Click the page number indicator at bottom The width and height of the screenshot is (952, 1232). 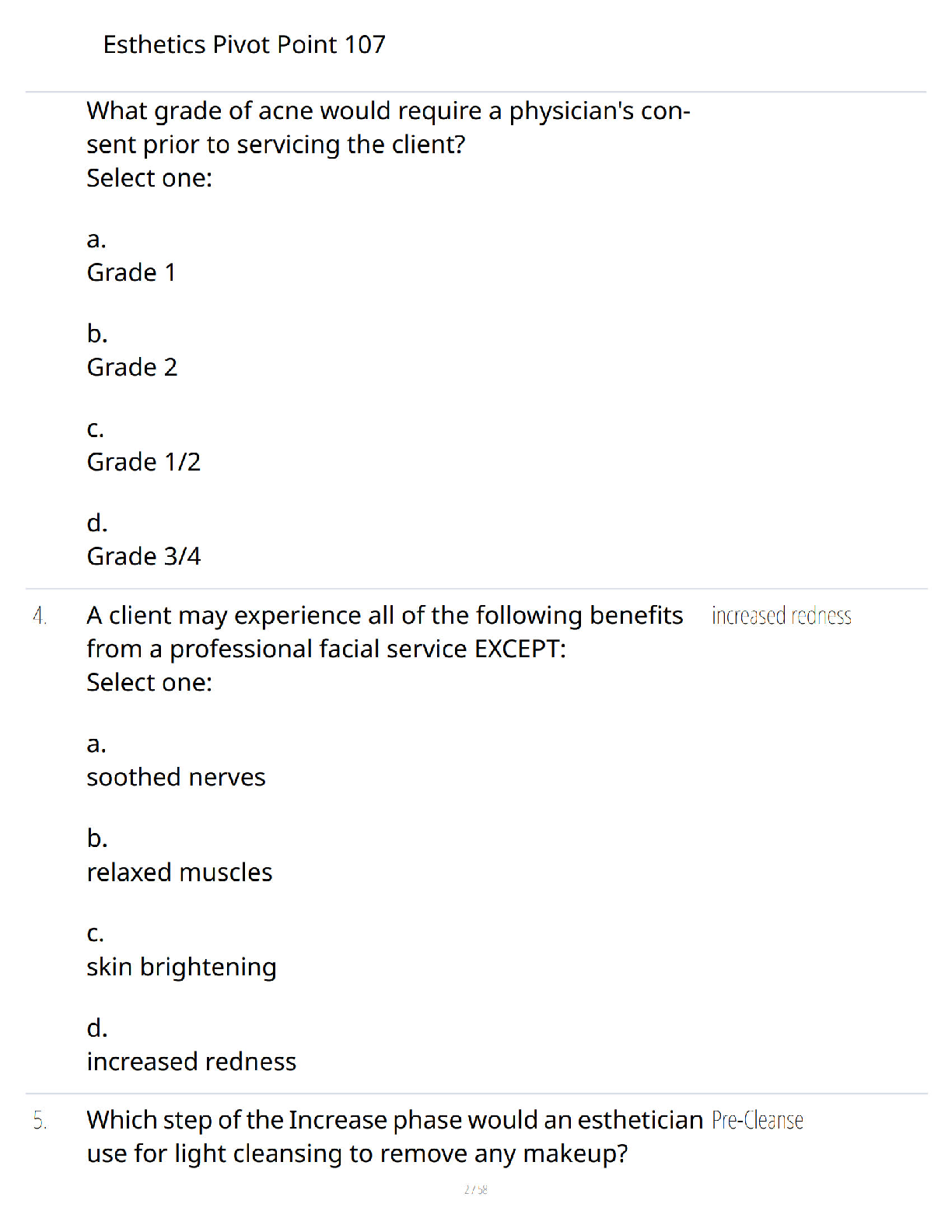pyautogui.click(x=476, y=1189)
